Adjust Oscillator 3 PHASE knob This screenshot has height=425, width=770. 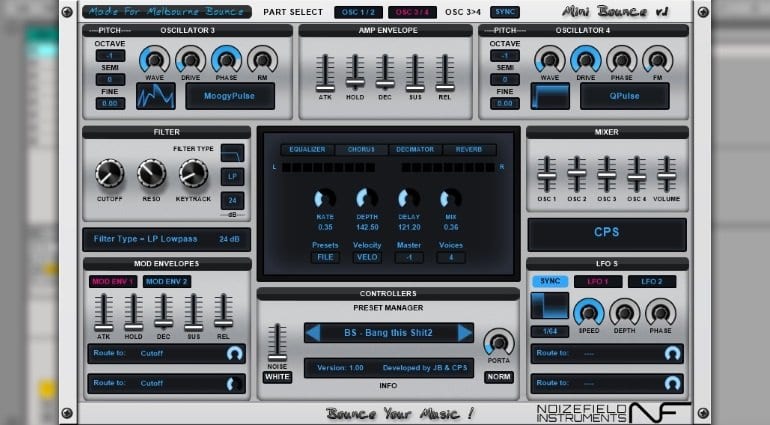point(226,59)
